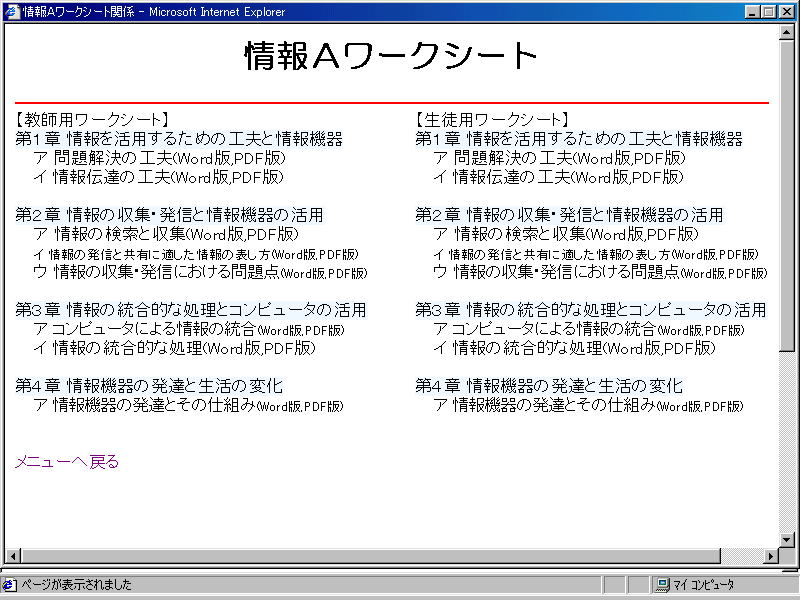
Task: Click 第4章 heading in 生徒用ワークシート column
Action: click(x=549, y=386)
